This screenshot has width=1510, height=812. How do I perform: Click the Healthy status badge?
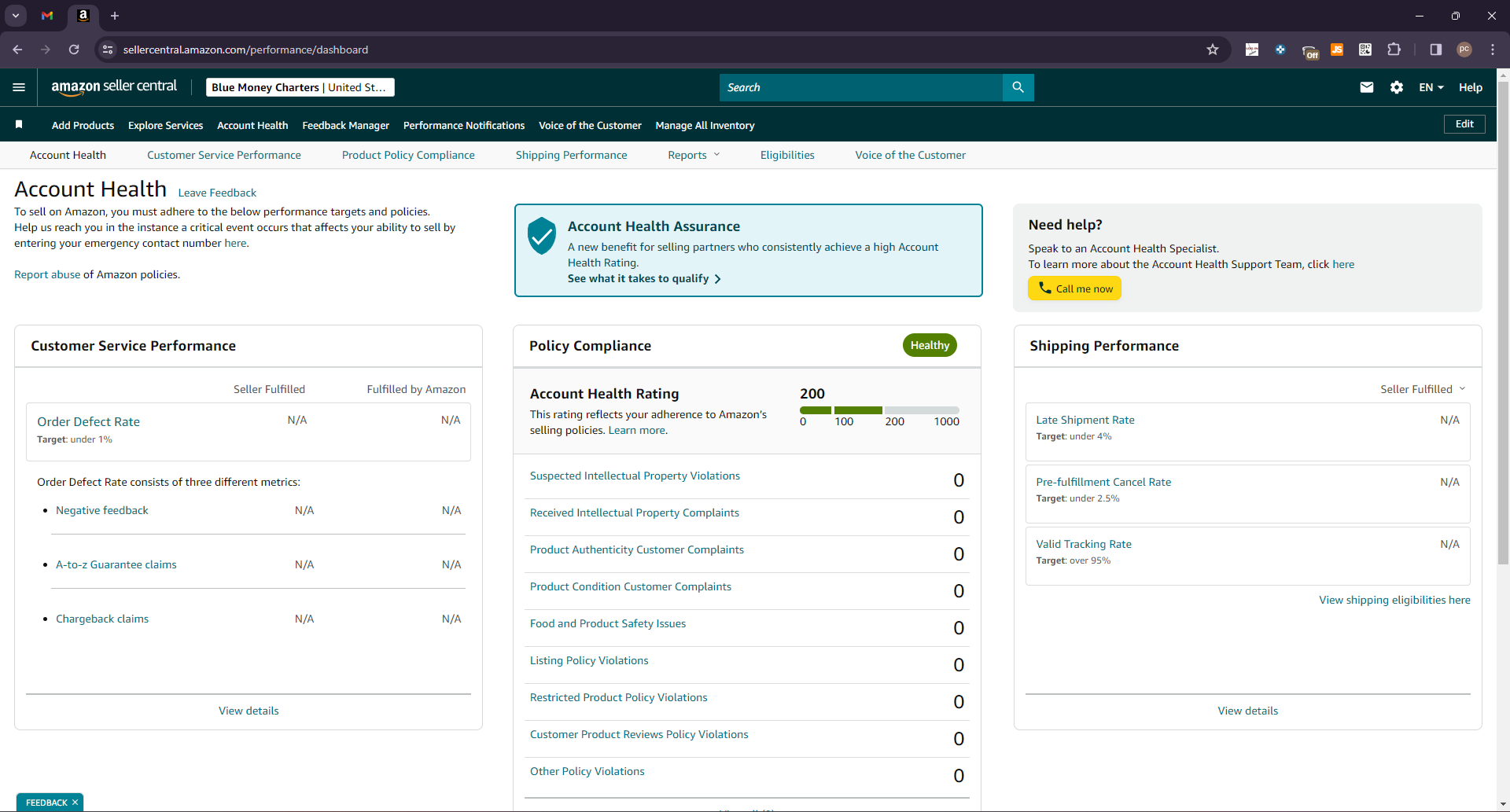click(930, 345)
